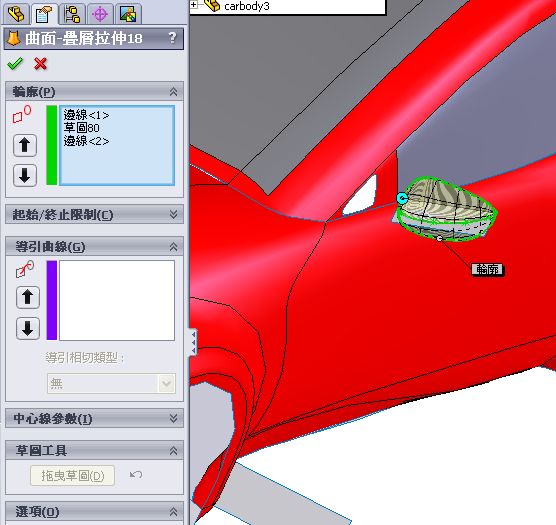Click the 拖曳草圖(D) button
This screenshot has height=525, width=556.
73,475
